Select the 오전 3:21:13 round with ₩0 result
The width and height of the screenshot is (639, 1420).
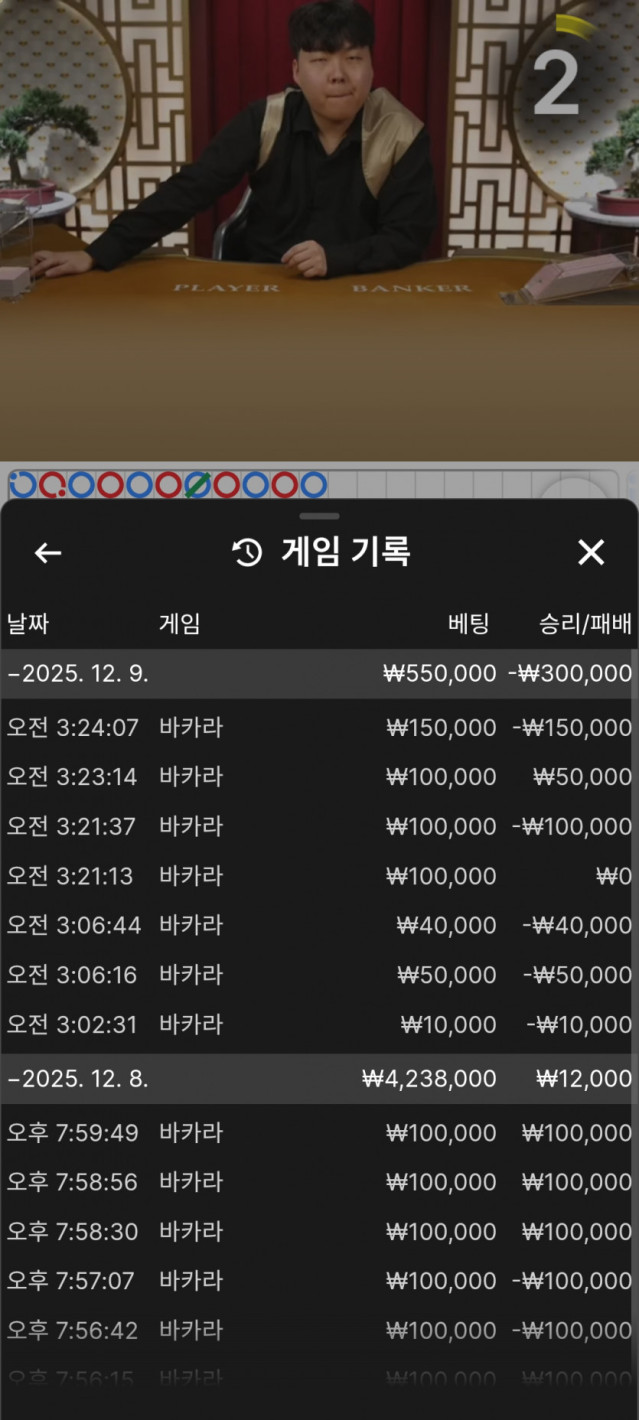(319, 876)
